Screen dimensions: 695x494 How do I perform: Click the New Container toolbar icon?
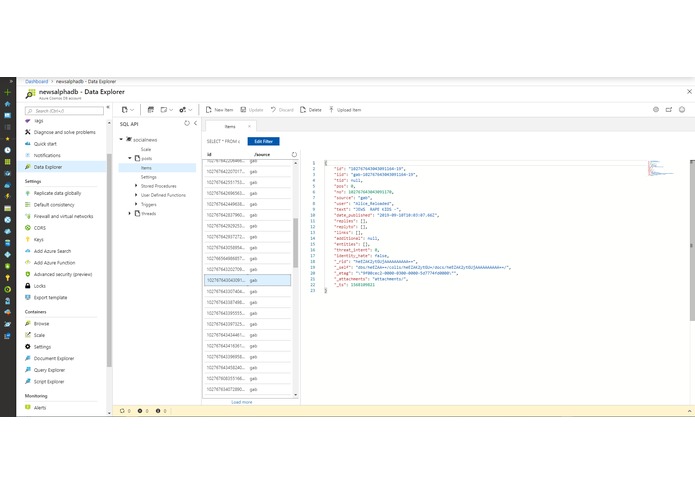click(125, 110)
